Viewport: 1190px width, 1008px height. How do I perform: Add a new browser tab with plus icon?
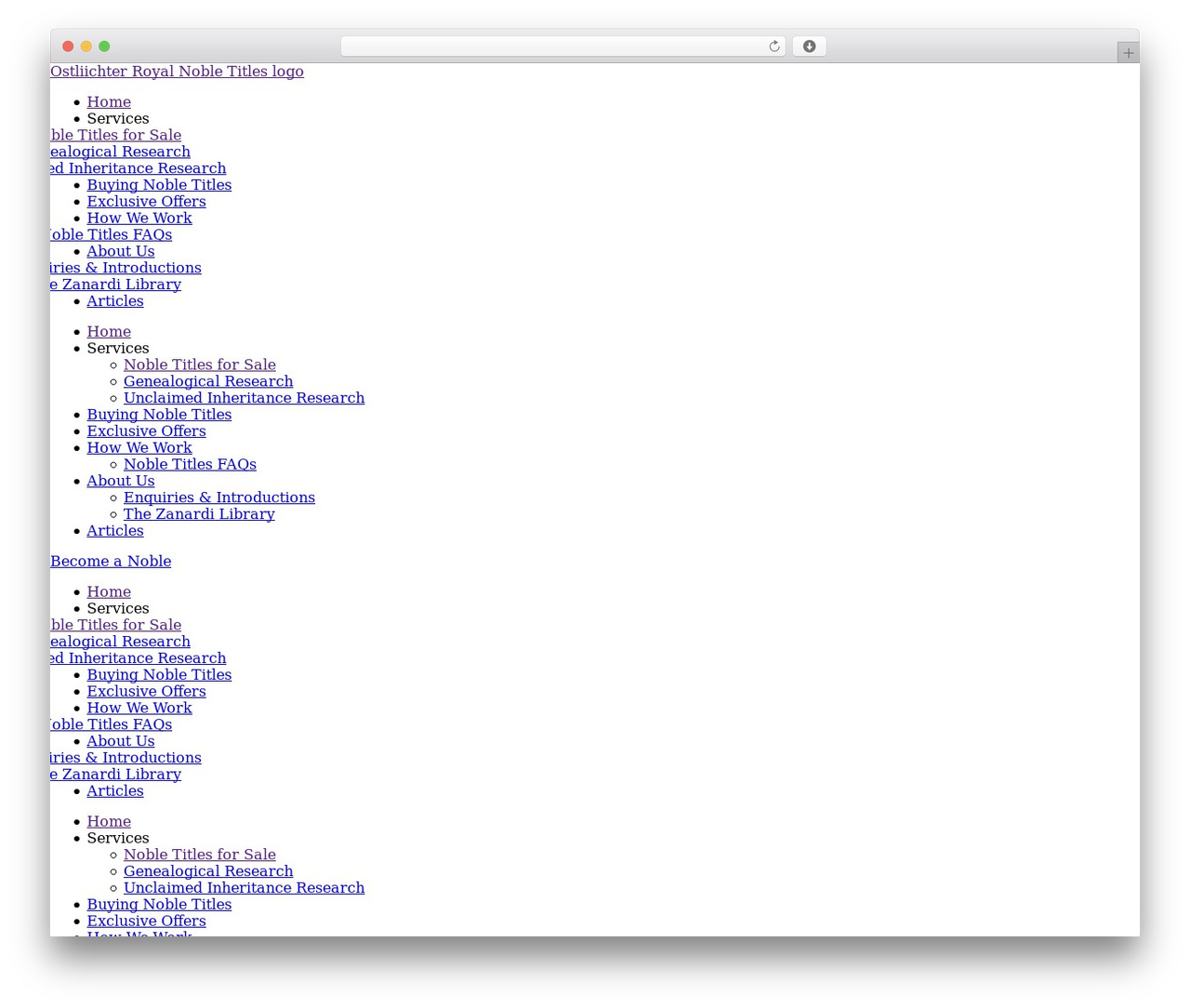[1128, 53]
